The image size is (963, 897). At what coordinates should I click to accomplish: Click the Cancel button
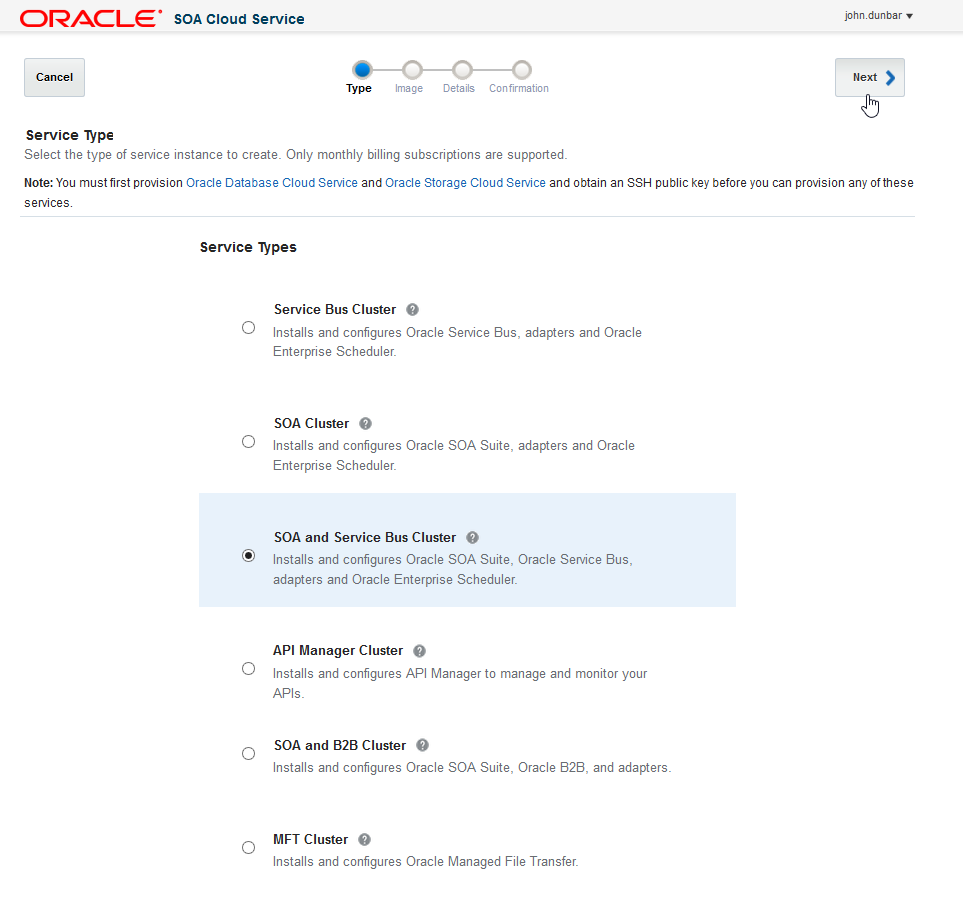point(54,77)
